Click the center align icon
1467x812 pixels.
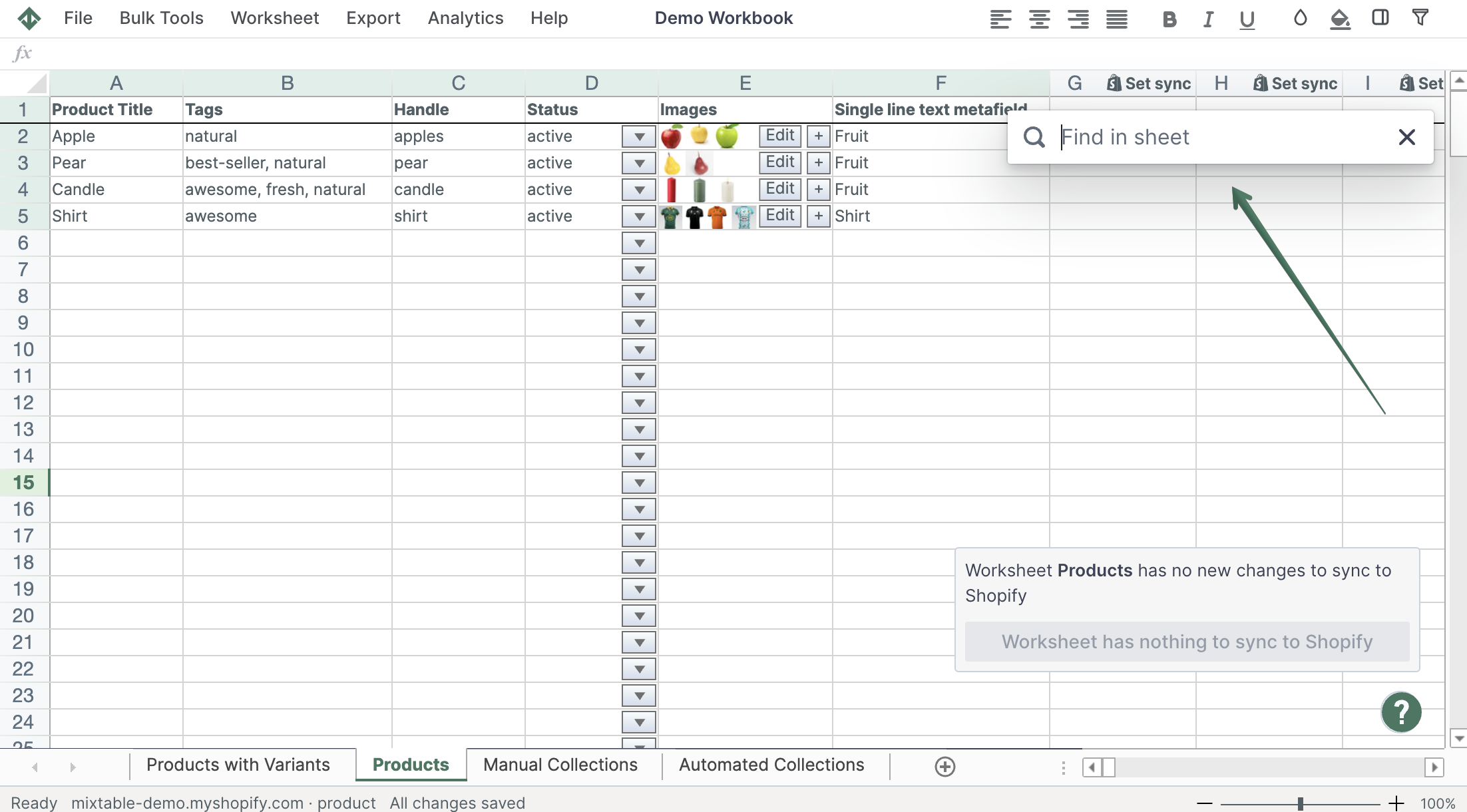pos(1039,19)
